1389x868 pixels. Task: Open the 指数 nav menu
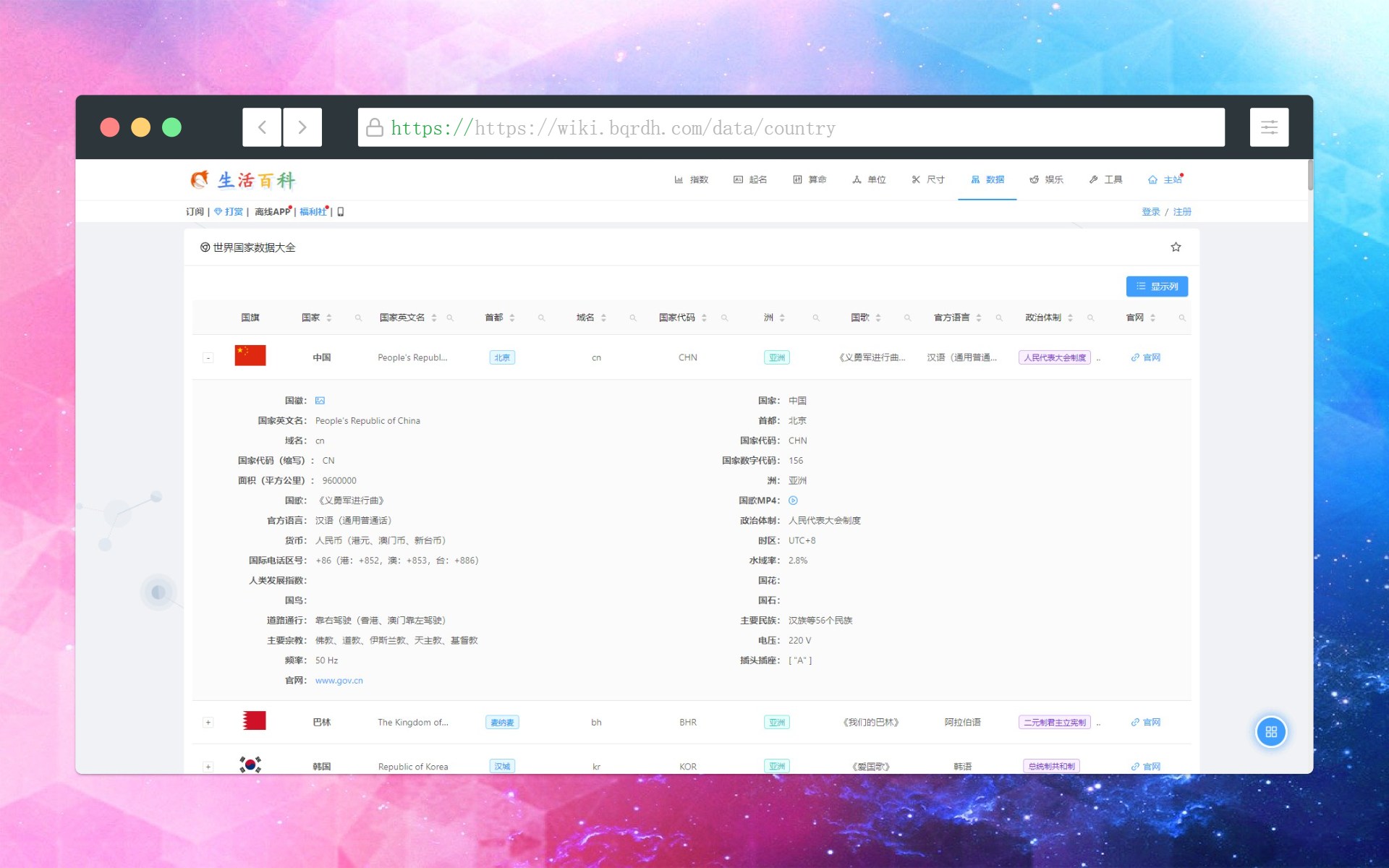pyautogui.click(x=691, y=179)
